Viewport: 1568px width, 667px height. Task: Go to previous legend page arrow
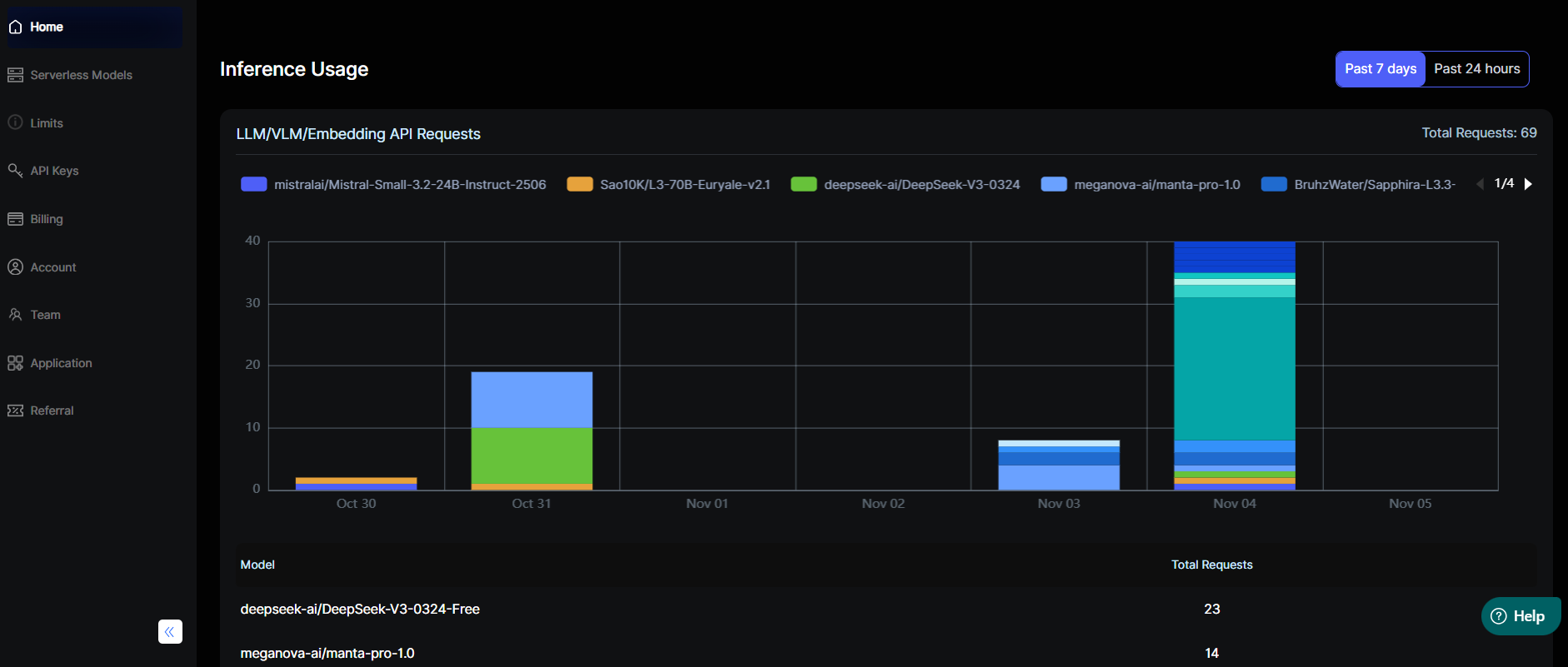click(1480, 184)
